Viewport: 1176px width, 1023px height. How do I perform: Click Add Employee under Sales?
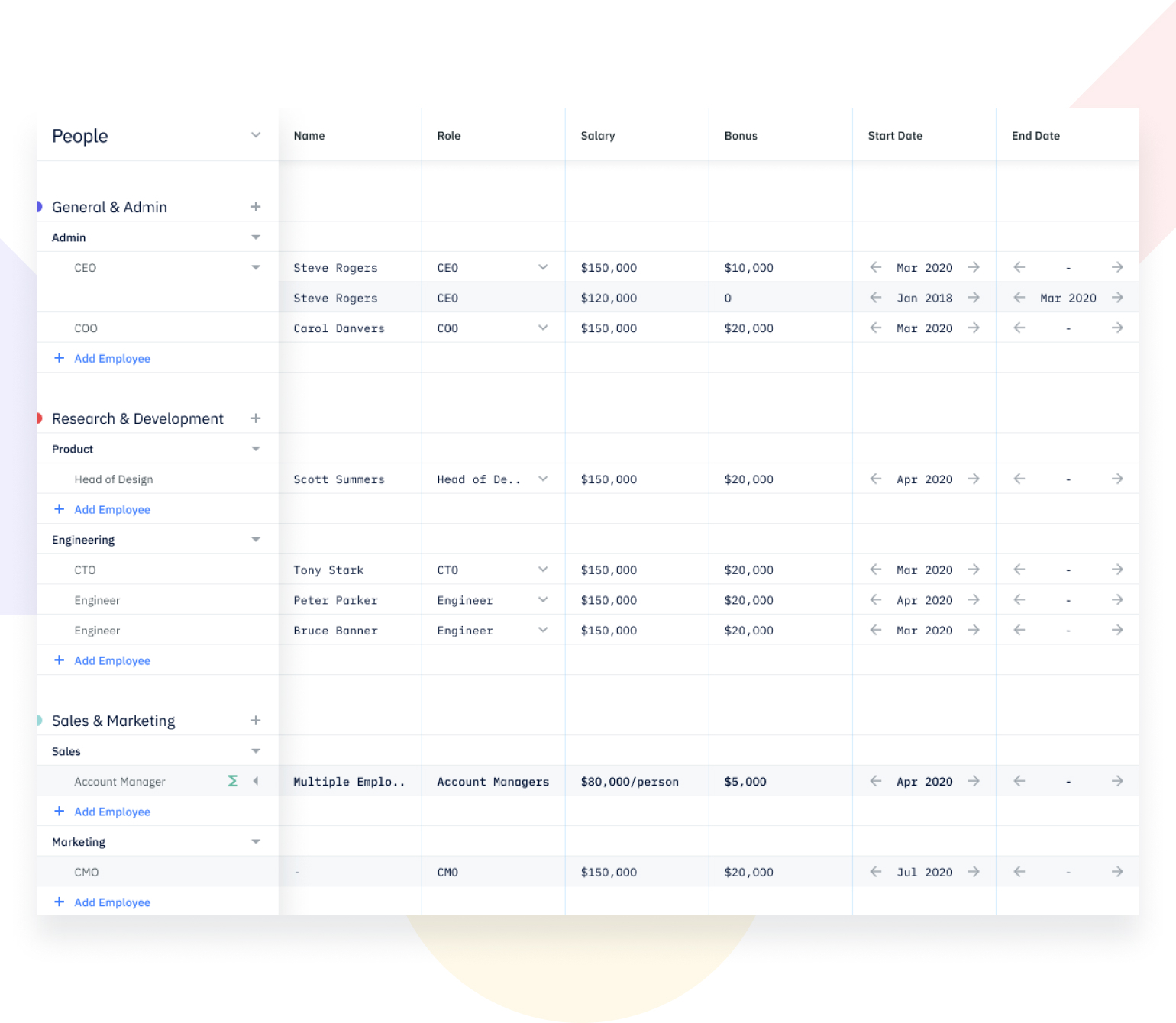102,812
